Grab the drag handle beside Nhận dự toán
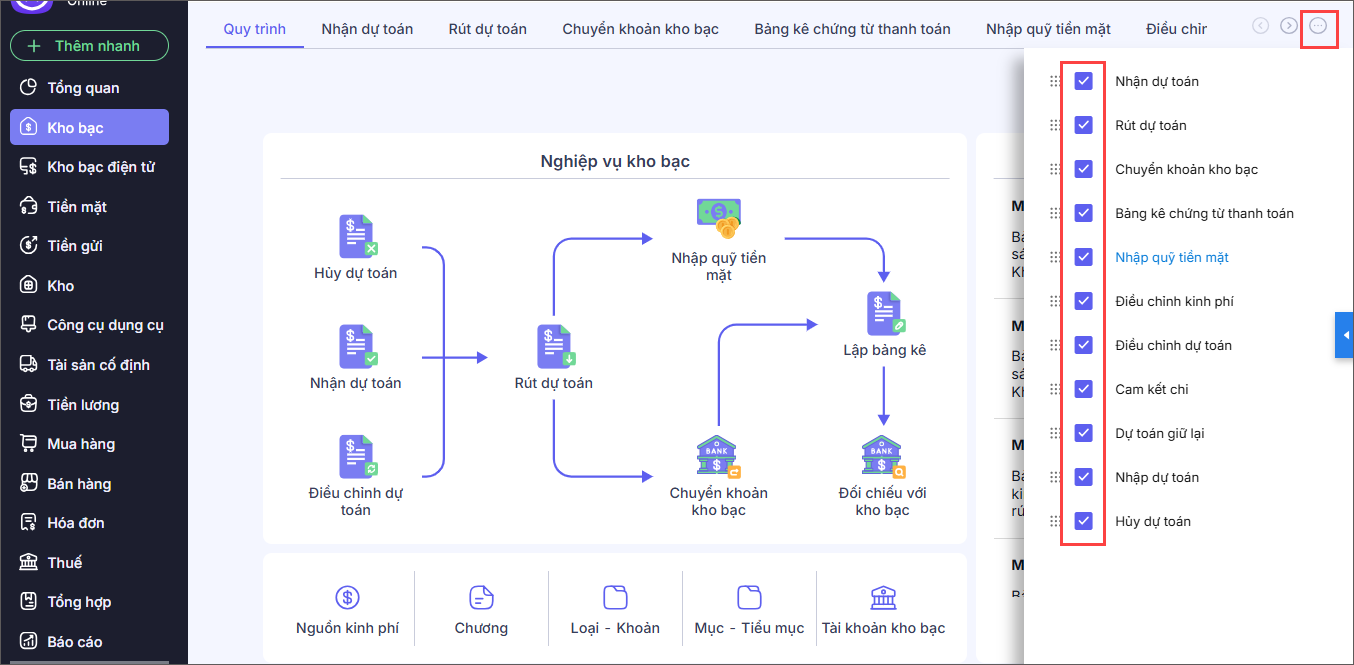 point(1054,81)
